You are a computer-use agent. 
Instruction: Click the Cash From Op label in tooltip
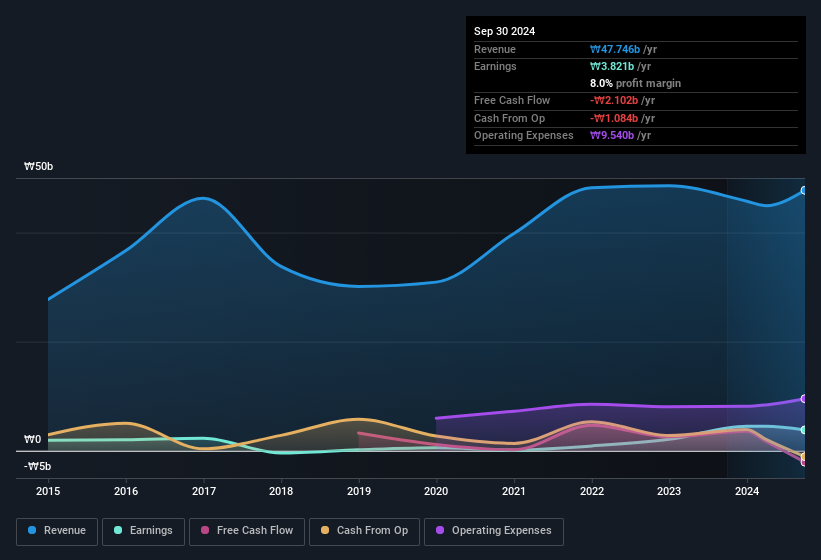pyautogui.click(x=509, y=118)
